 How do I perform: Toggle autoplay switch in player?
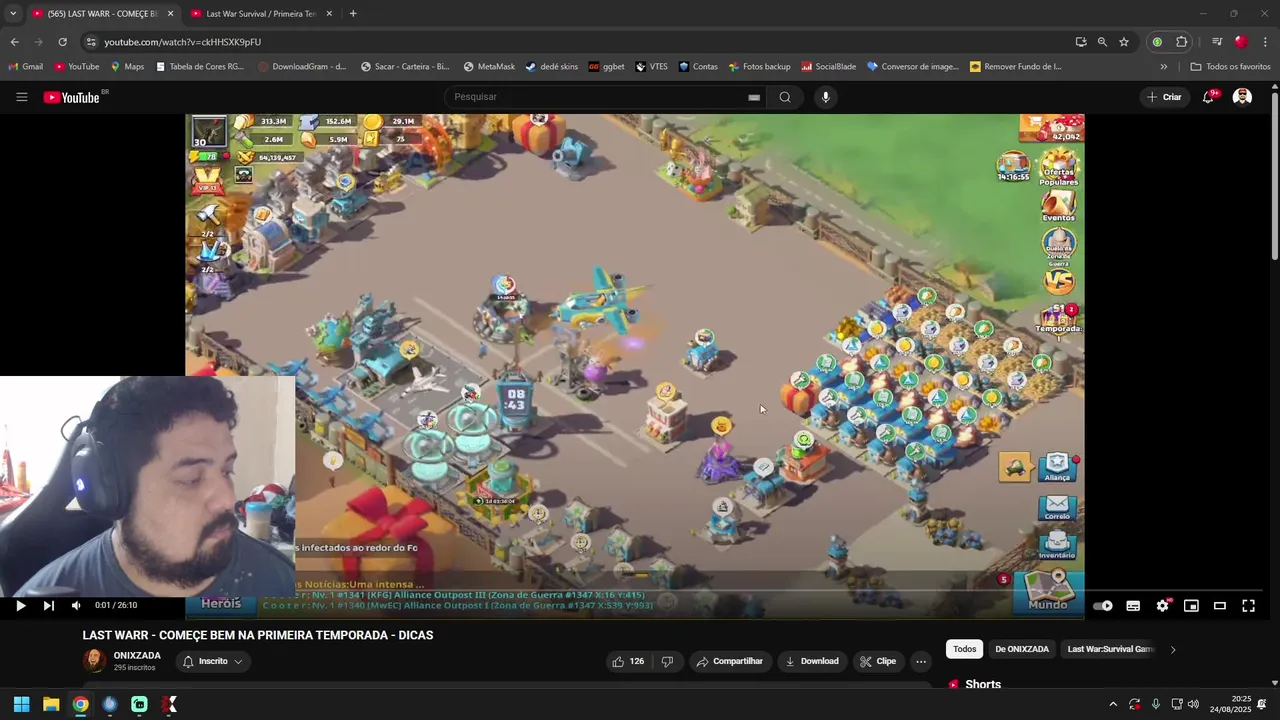click(1103, 605)
